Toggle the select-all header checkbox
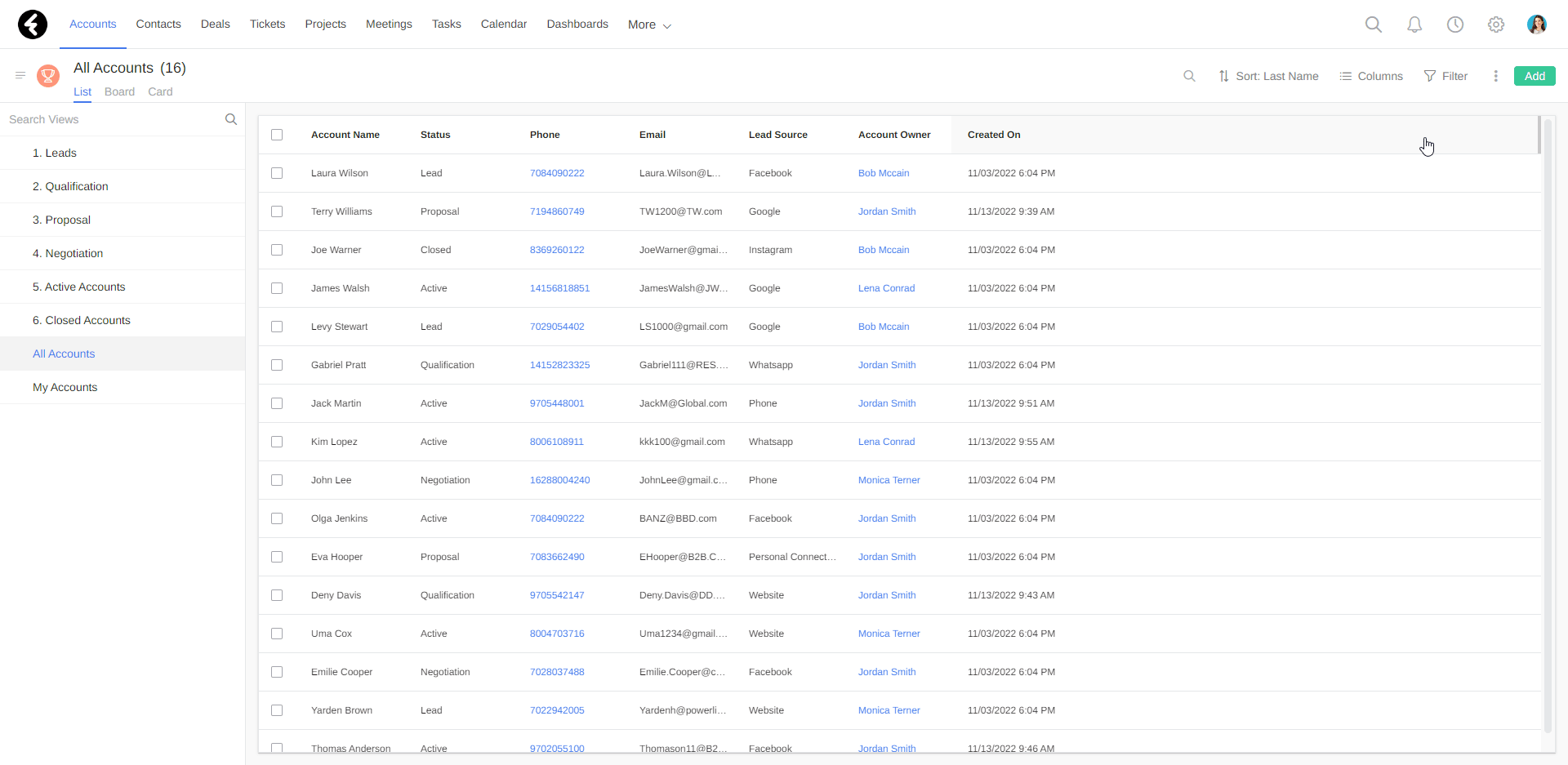Viewport: 1568px width, 765px height. tap(277, 135)
